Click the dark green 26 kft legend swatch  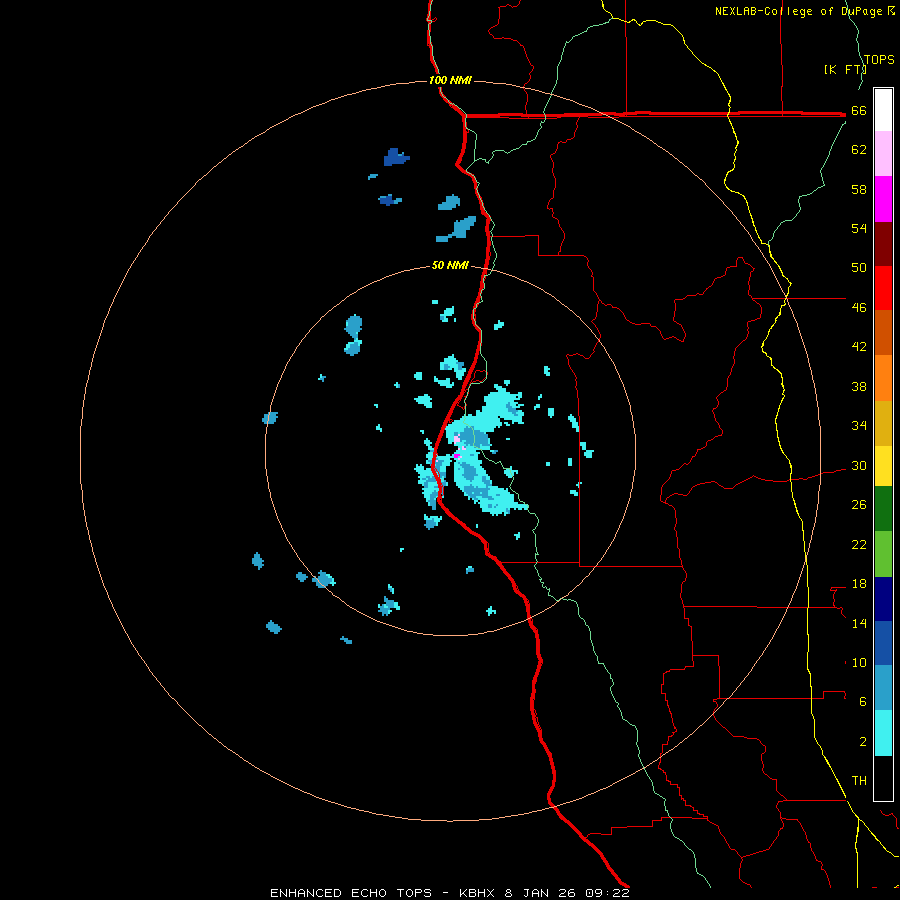pos(883,509)
